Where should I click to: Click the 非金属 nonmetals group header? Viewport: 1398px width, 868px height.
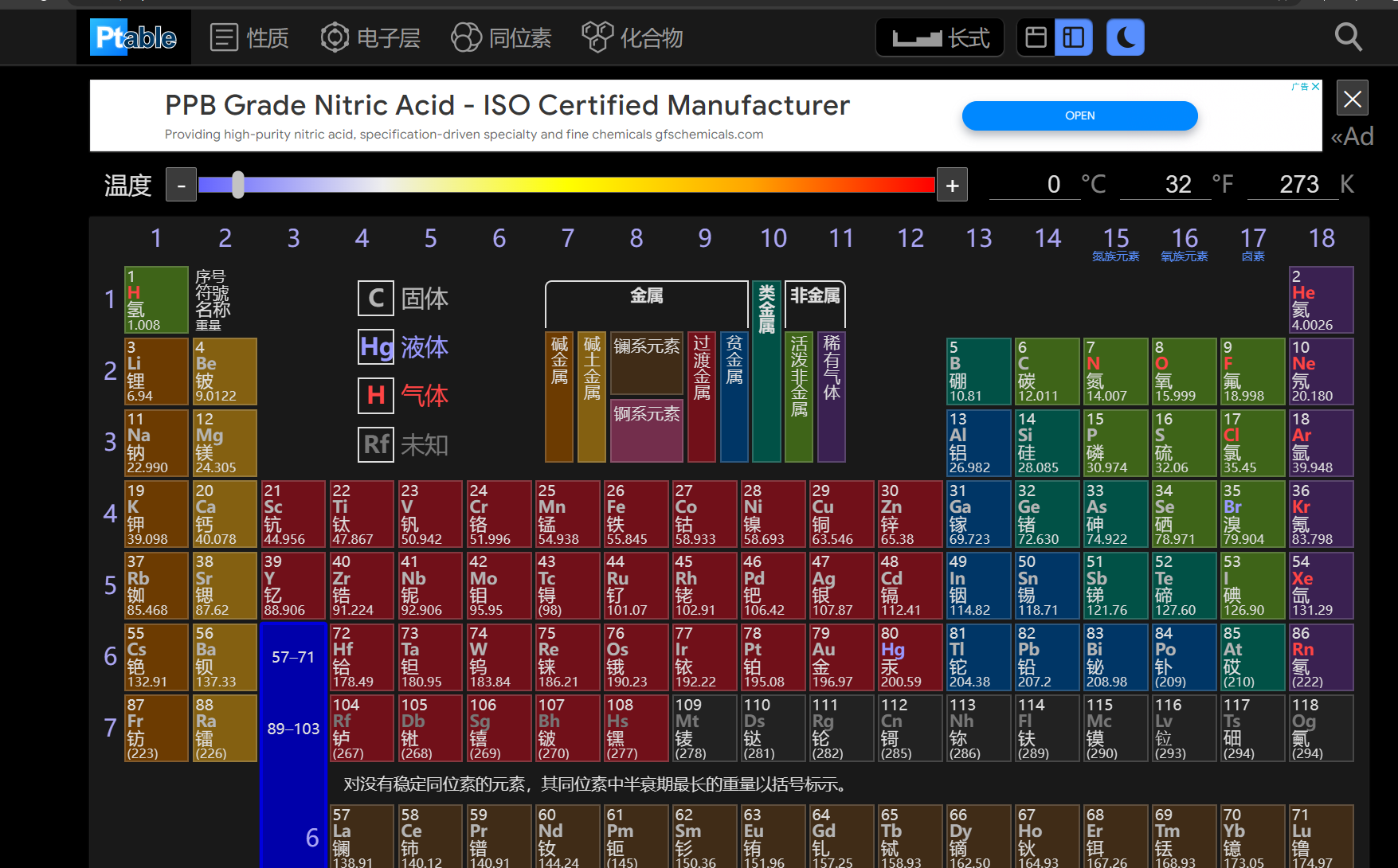click(815, 296)
